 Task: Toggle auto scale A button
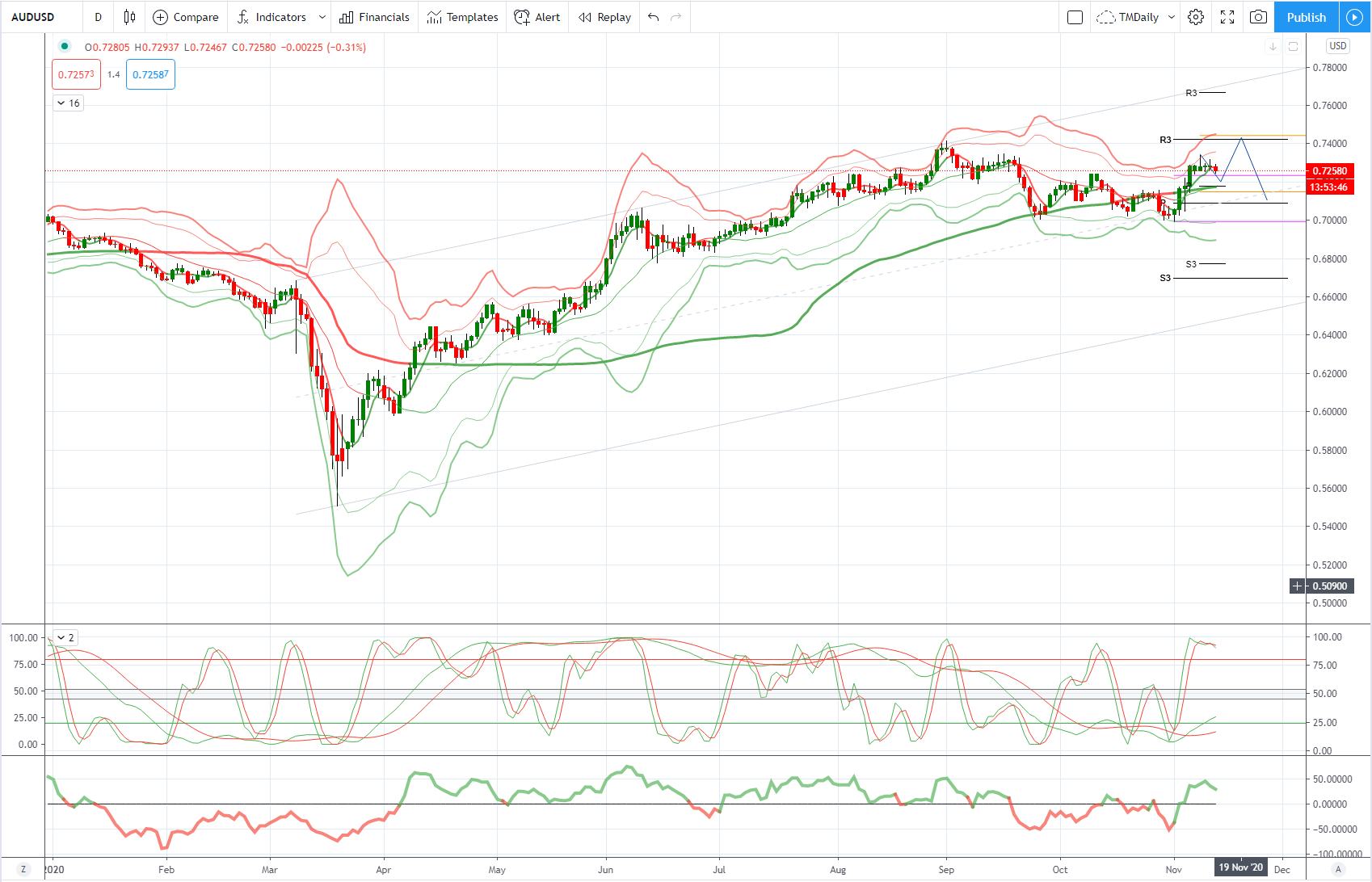[1338, 870]
